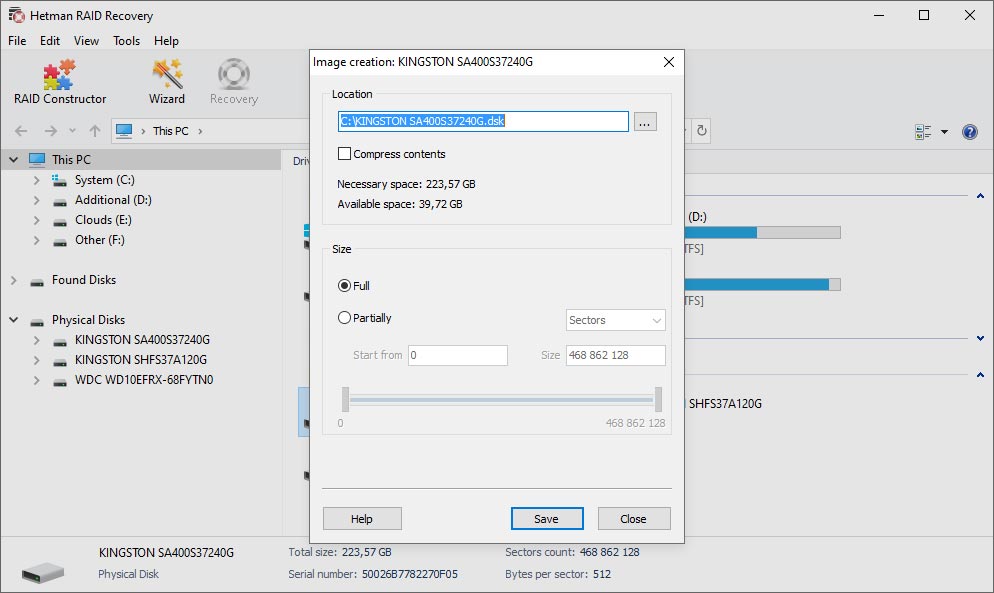Screen dimensions: 994x593
Task: Open the navigation history dropdown arrow
Action: [72, 131]
